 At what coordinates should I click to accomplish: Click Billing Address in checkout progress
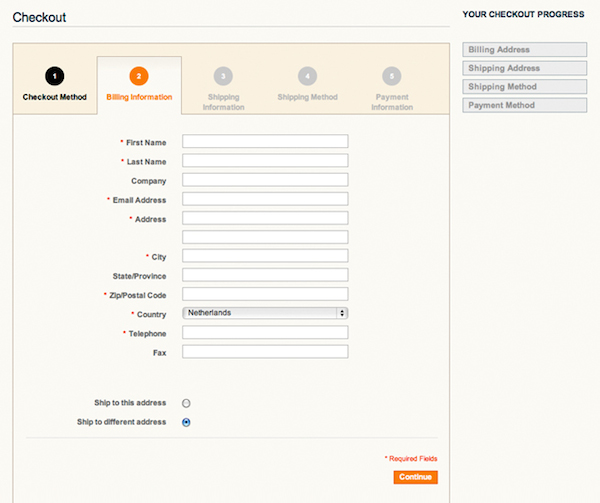(525, 49)
